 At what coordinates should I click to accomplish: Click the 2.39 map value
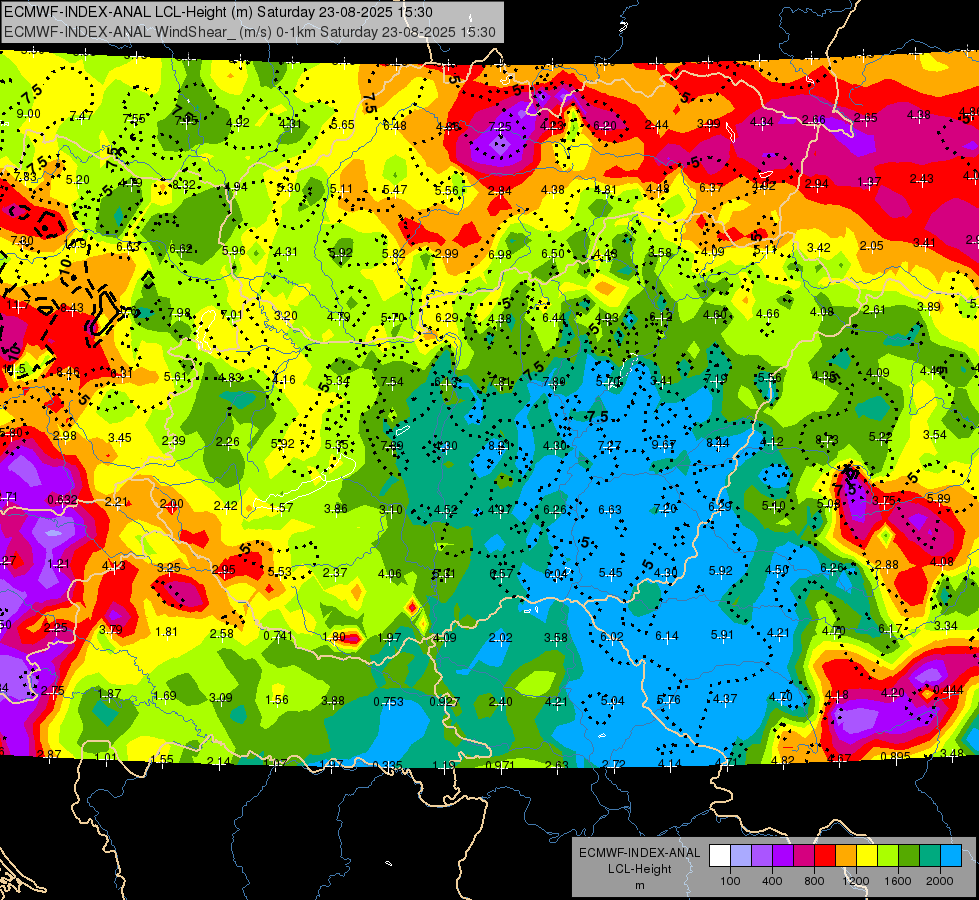[x=173, y=440]
